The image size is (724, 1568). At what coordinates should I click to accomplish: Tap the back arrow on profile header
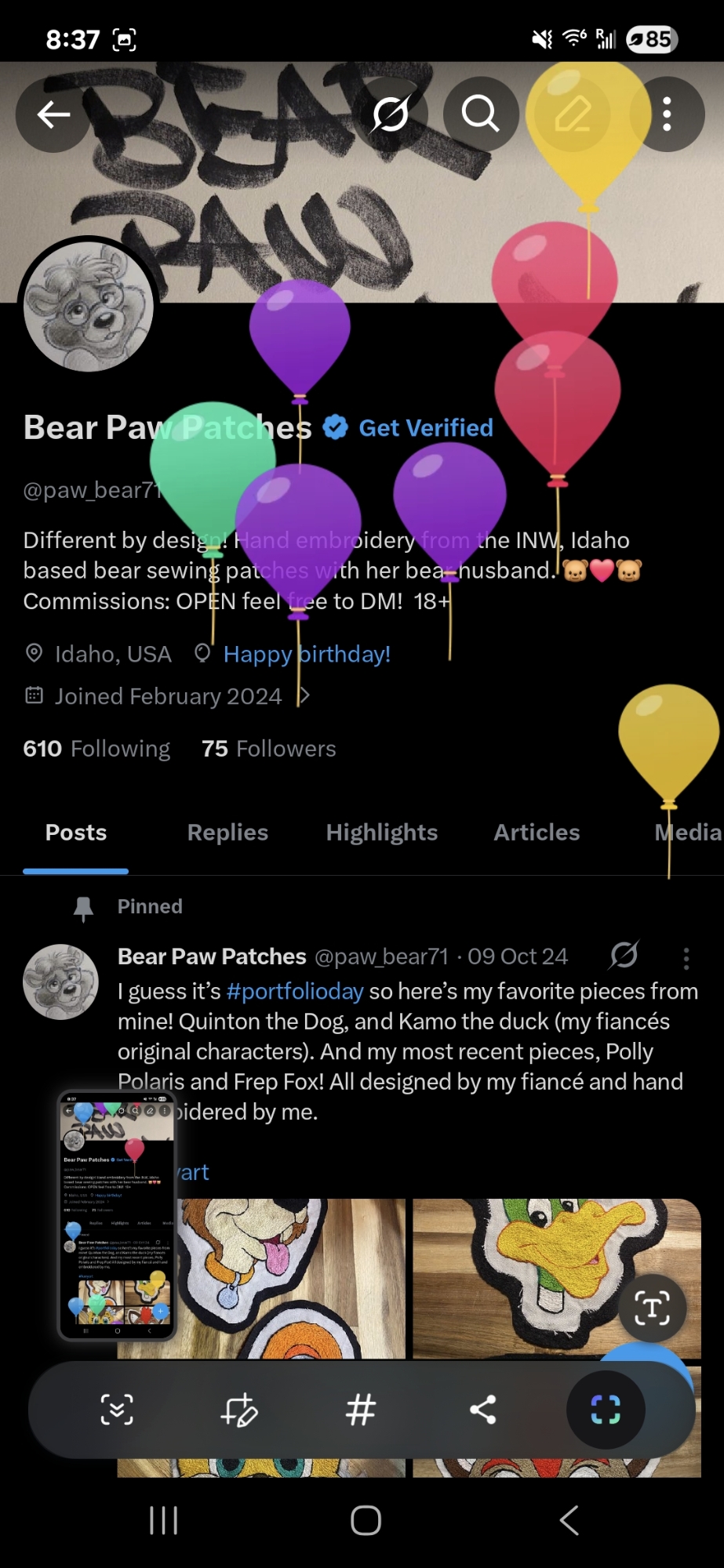[x=53, y=114]
